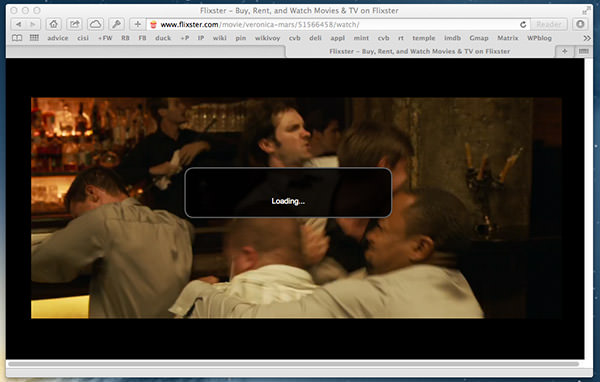This screenshot has width=600, height=382.
Task: Open the cvb bookmark next to rt
Action: (x=383, y=38)
